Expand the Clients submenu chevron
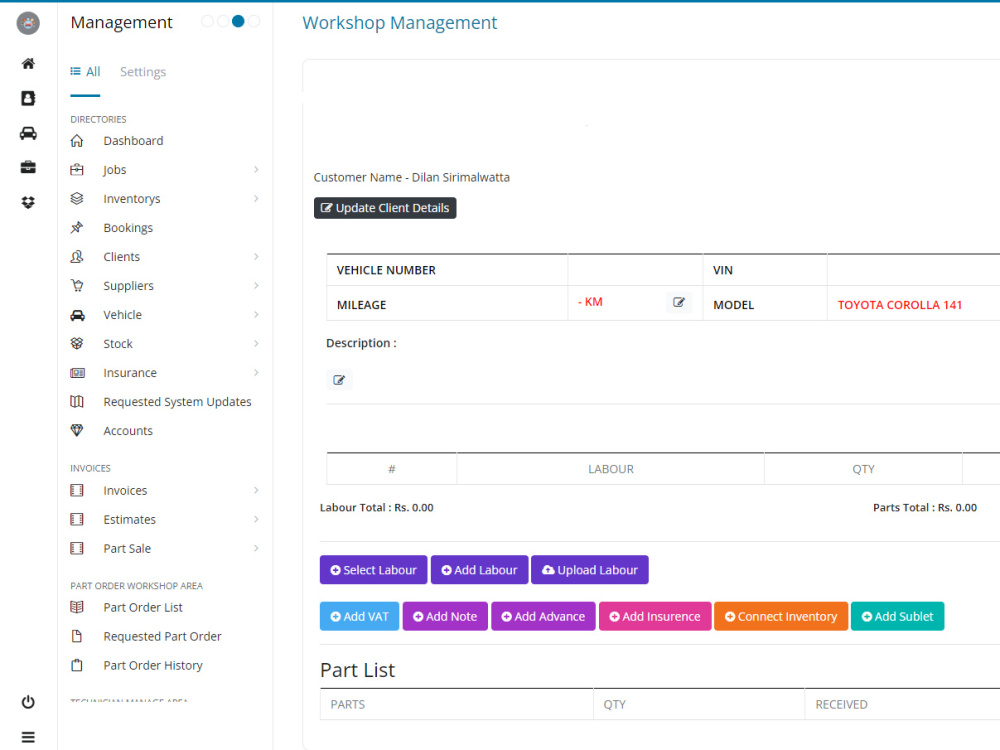 tap(256, 256)
